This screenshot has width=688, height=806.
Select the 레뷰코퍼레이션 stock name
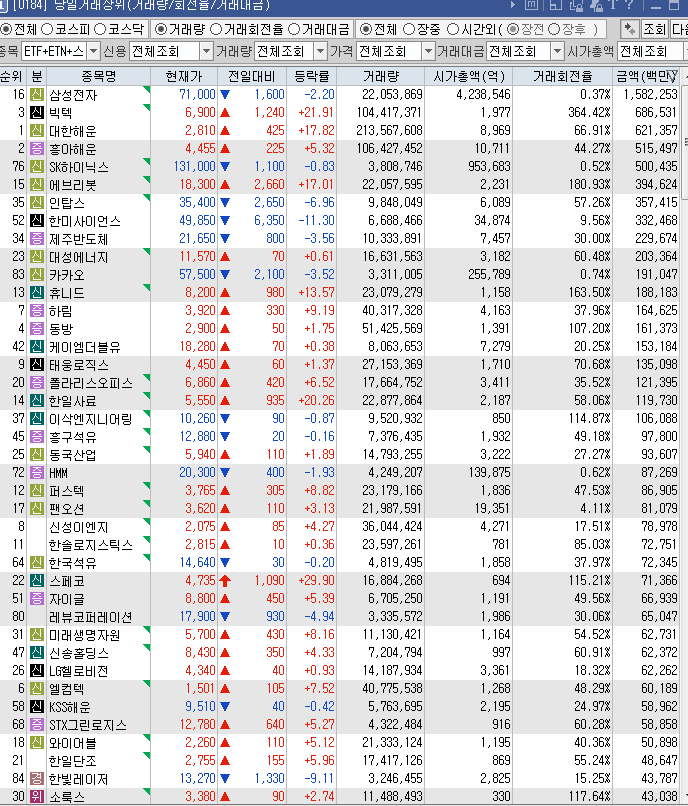90,617
